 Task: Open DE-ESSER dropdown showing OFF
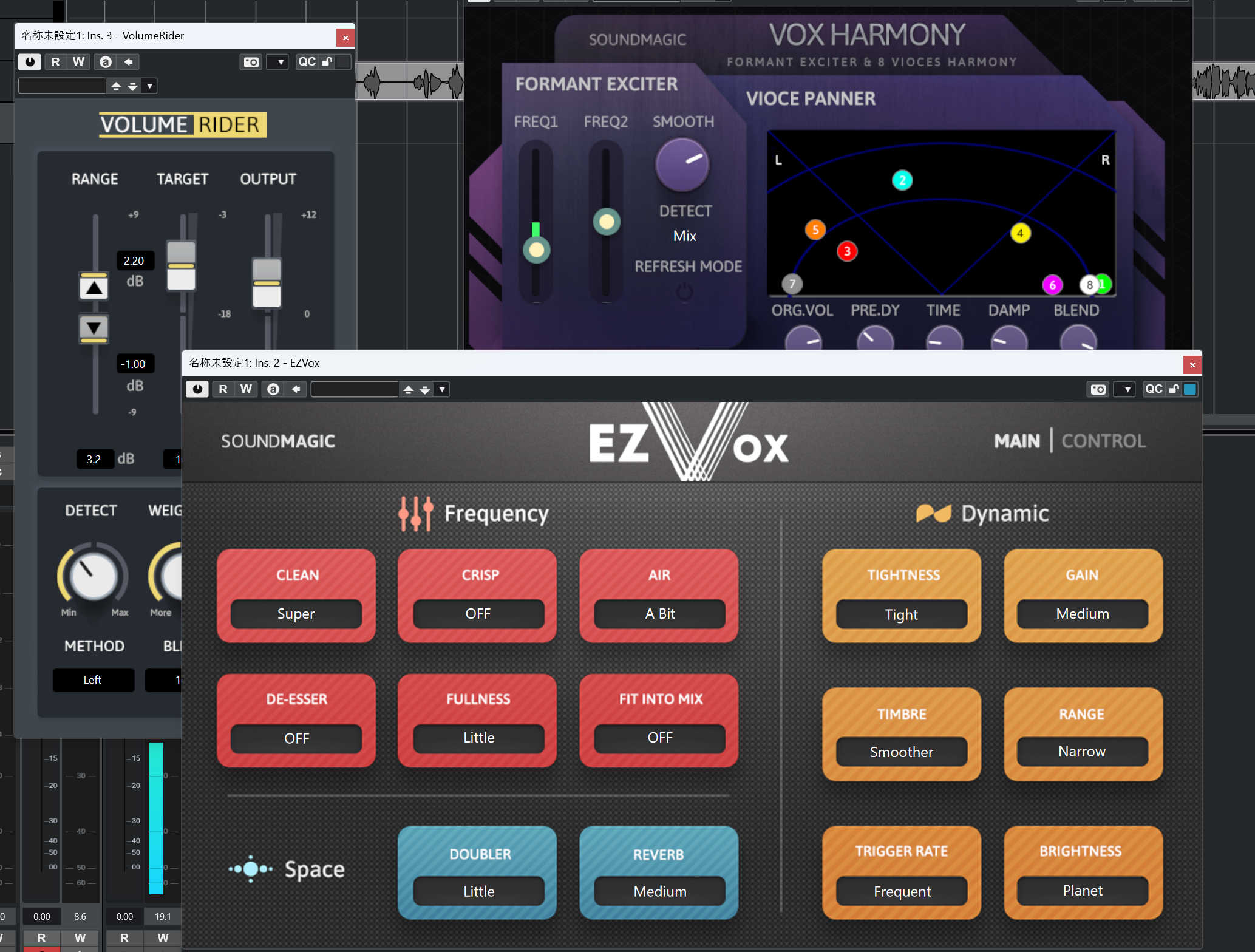point(296,738)
